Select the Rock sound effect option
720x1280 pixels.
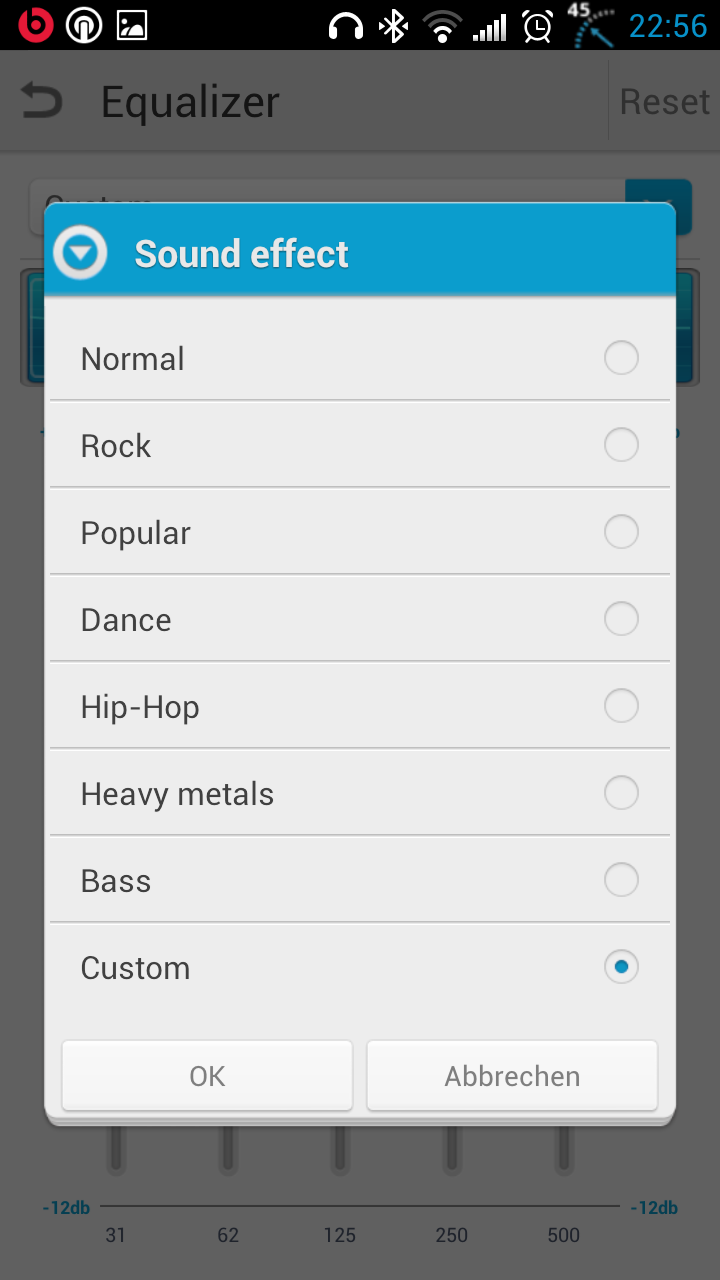360,445
